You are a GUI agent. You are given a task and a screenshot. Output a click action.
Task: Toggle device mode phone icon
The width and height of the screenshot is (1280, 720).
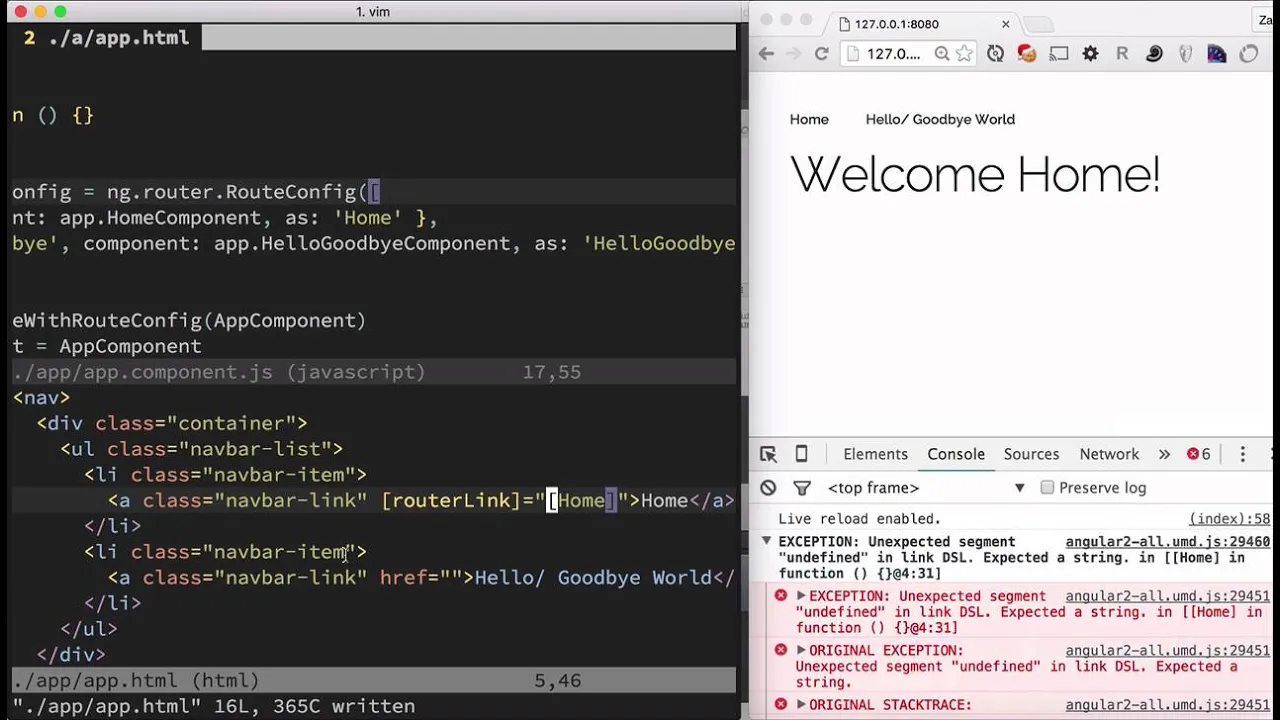pyautogui.click(x=801, y=454)
